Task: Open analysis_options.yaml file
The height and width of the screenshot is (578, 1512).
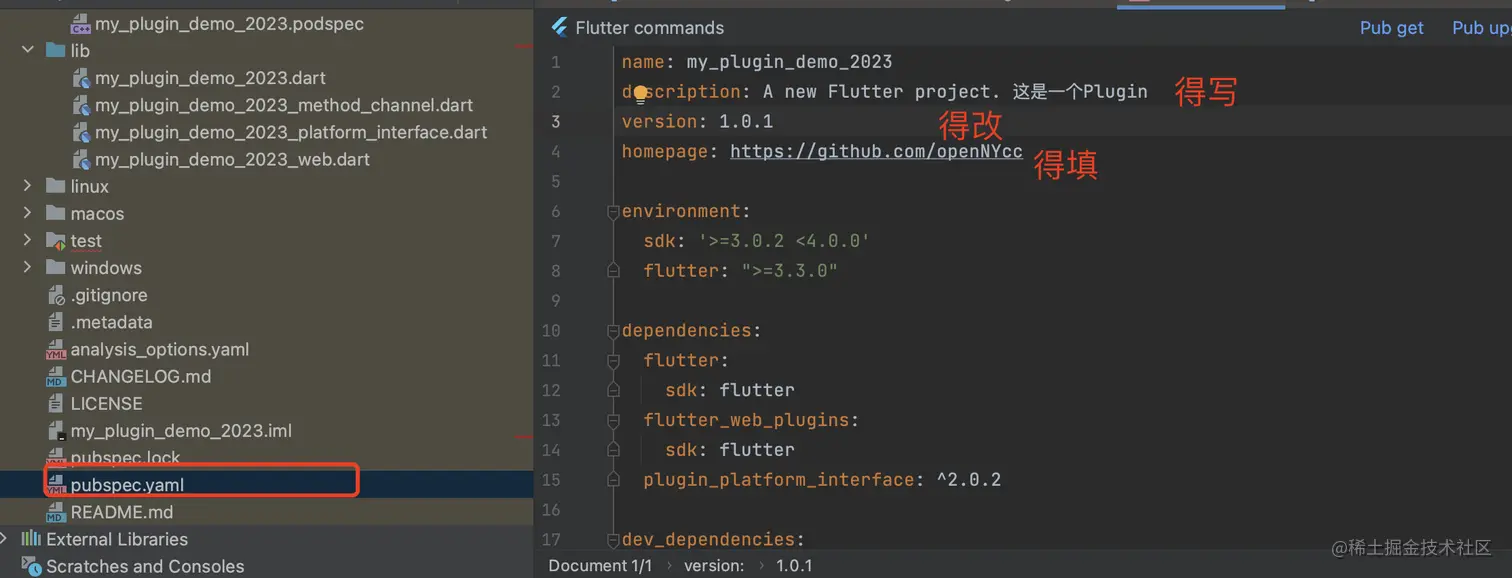Action: click(x=160, y=350)
